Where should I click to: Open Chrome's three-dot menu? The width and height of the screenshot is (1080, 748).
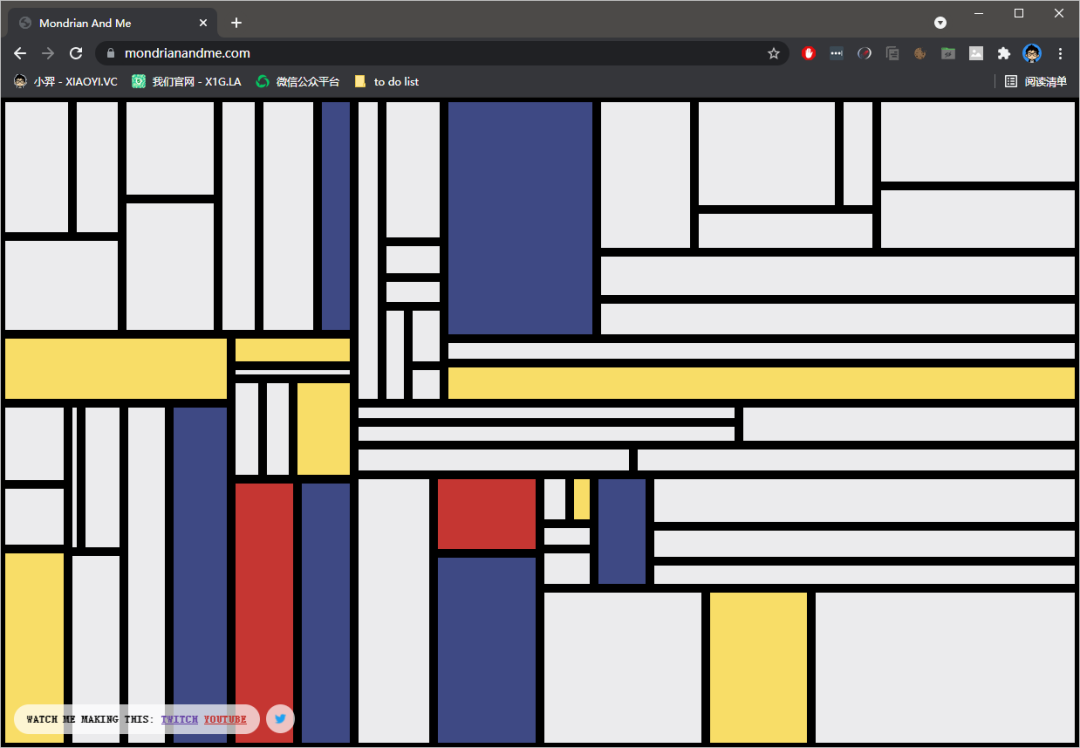point(1060,54)
